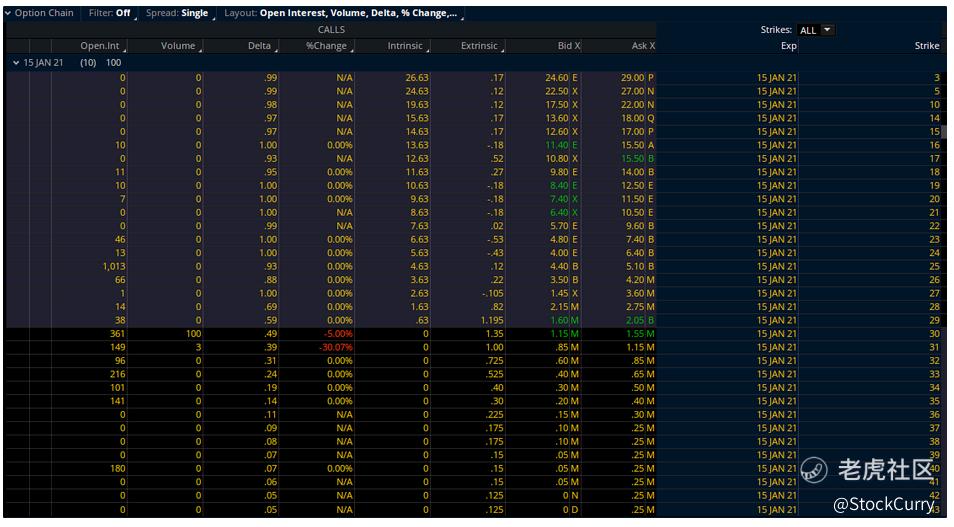Click ask 1.15 M for strike 31
Image resolution: width=954 pixels, height=527 pixels.
(x=639, y=347)
